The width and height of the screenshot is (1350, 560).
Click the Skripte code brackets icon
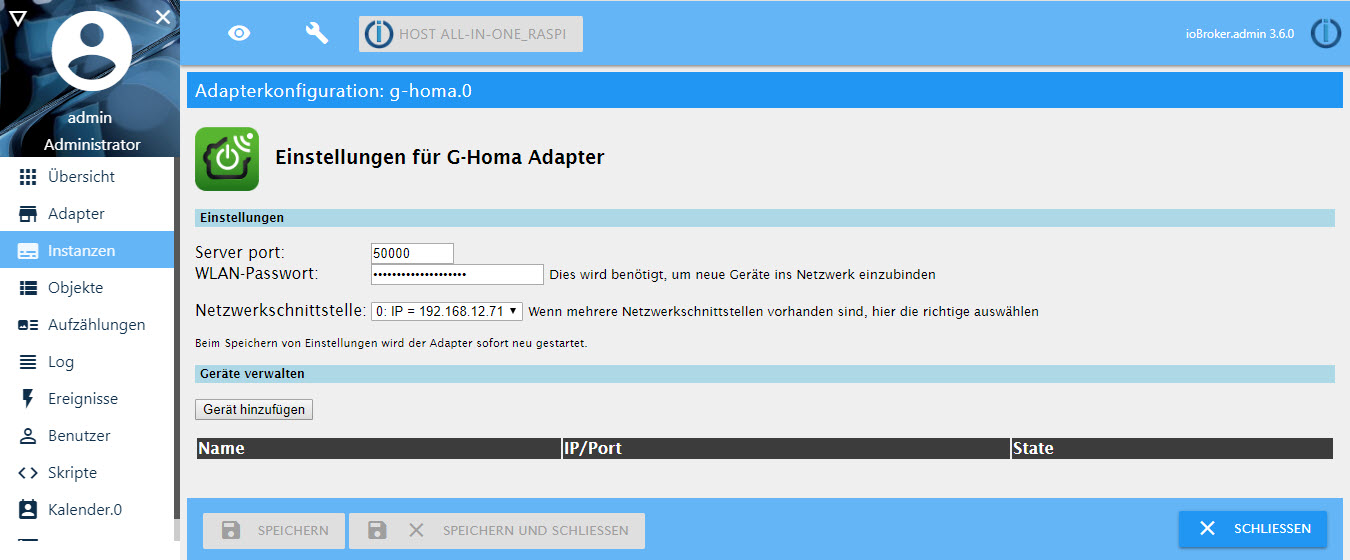coord(28,473)
